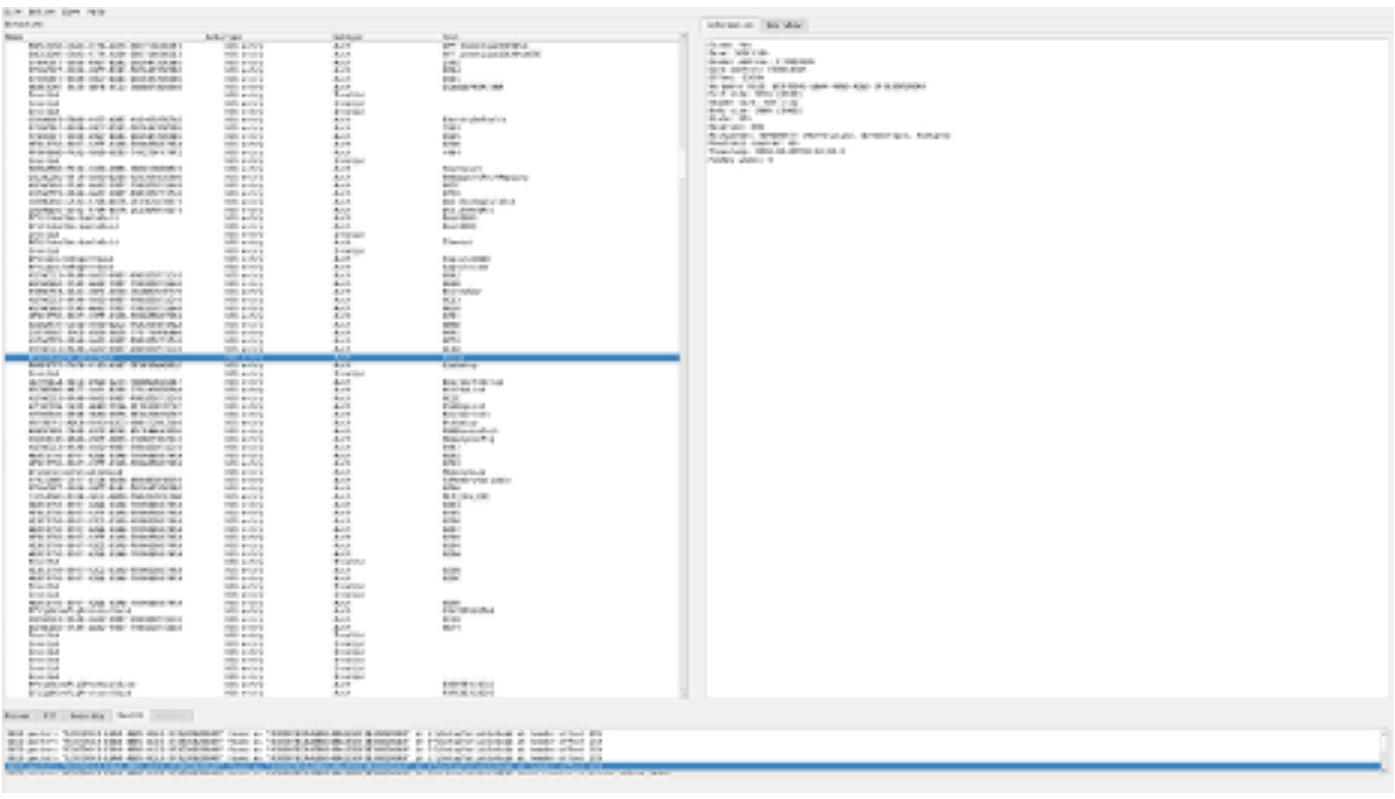
Task: Click the down arrow of the structure scrollbar
Action: (684, 693)
